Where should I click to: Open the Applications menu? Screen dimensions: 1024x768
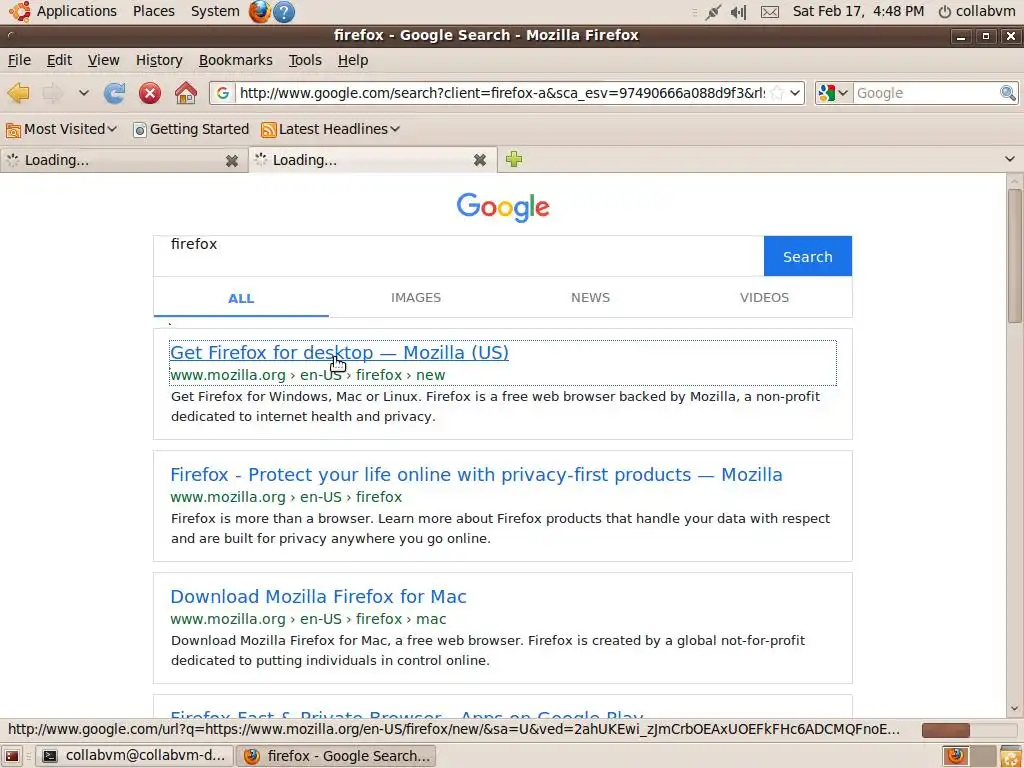[x=76, y=11]
